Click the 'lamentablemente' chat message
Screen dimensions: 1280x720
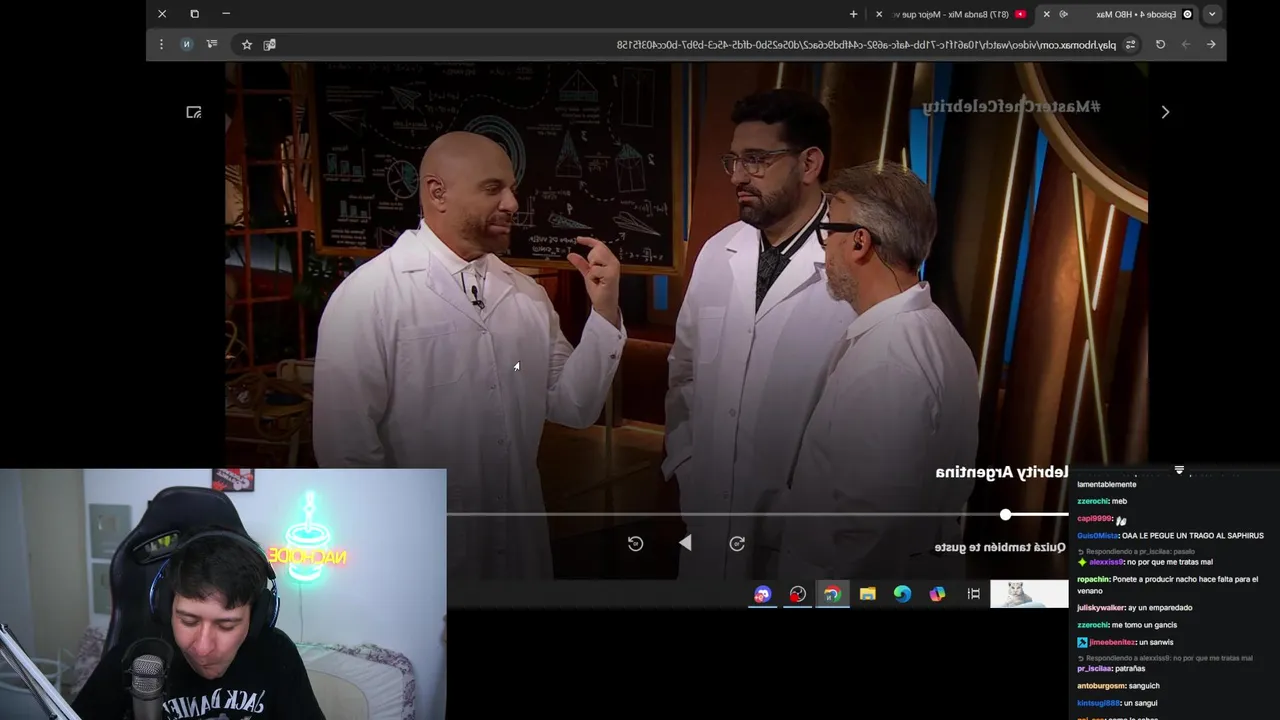point(1107,484)
